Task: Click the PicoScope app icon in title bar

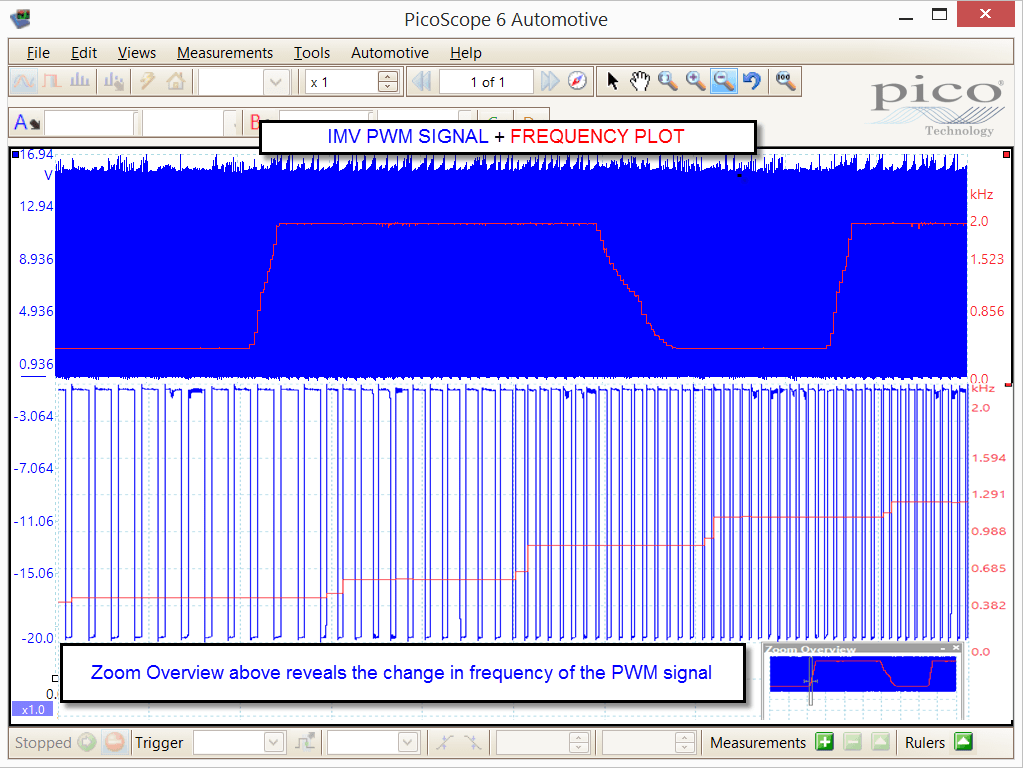Action: pyautogui.click(x=20, y=18)
